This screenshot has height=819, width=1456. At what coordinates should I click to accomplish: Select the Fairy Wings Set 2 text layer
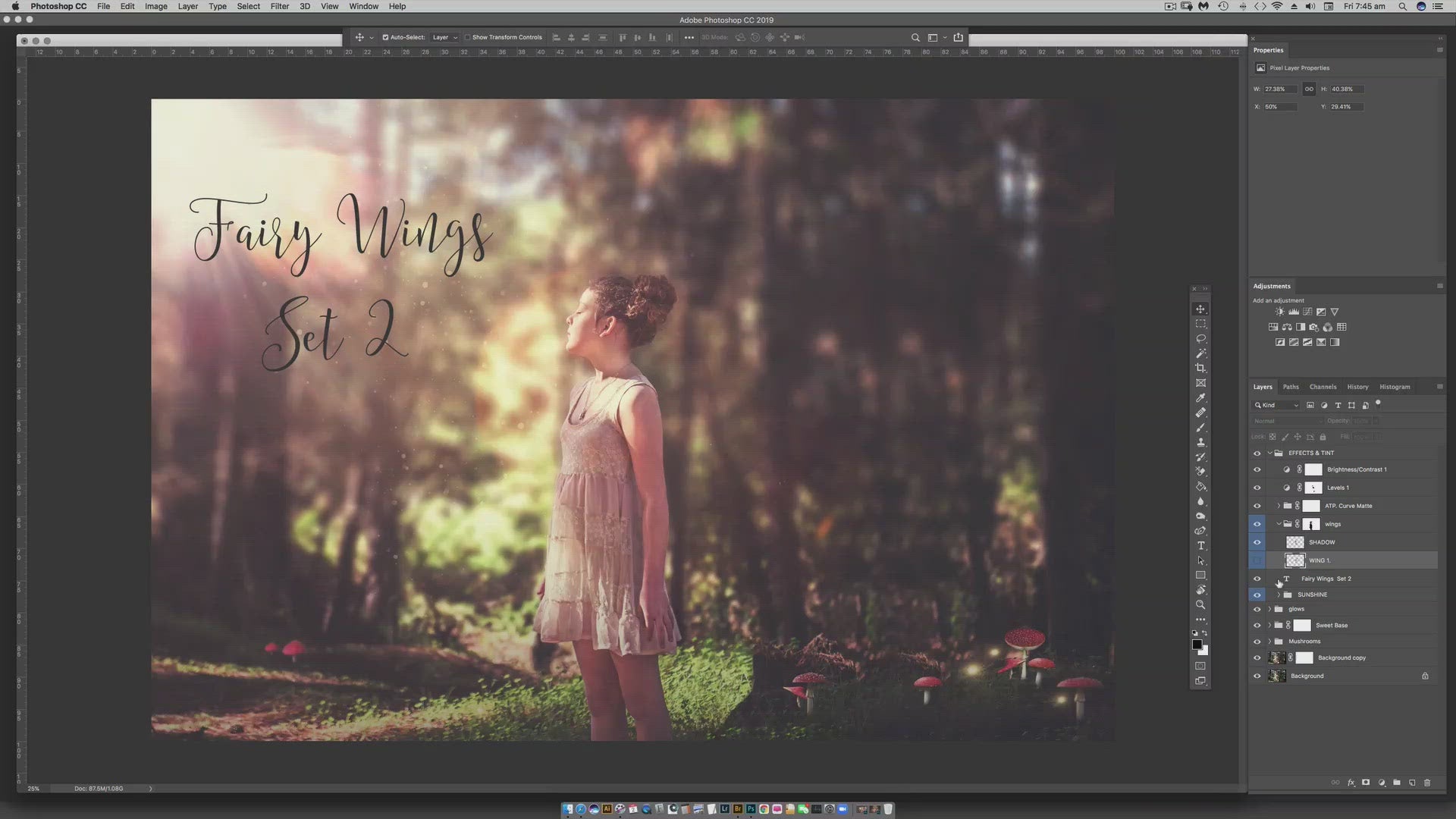[1326, 579]
